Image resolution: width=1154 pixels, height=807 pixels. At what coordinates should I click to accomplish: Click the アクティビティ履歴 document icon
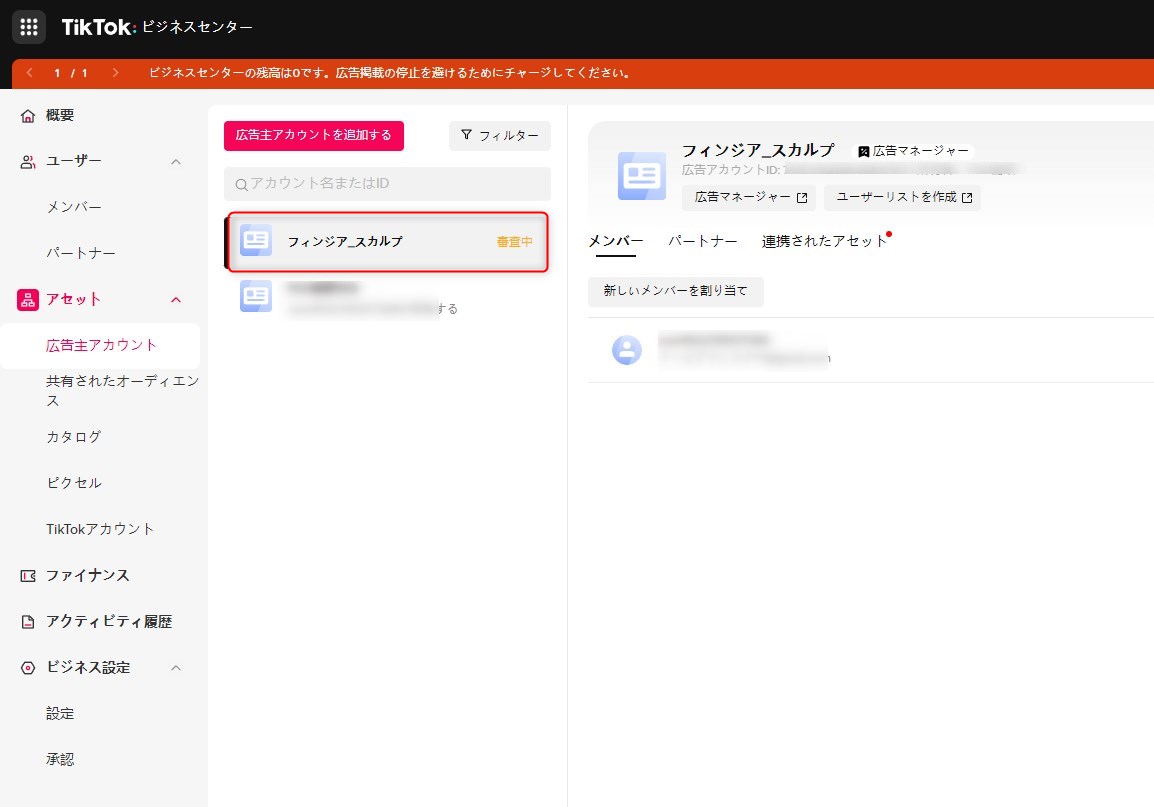28,622
